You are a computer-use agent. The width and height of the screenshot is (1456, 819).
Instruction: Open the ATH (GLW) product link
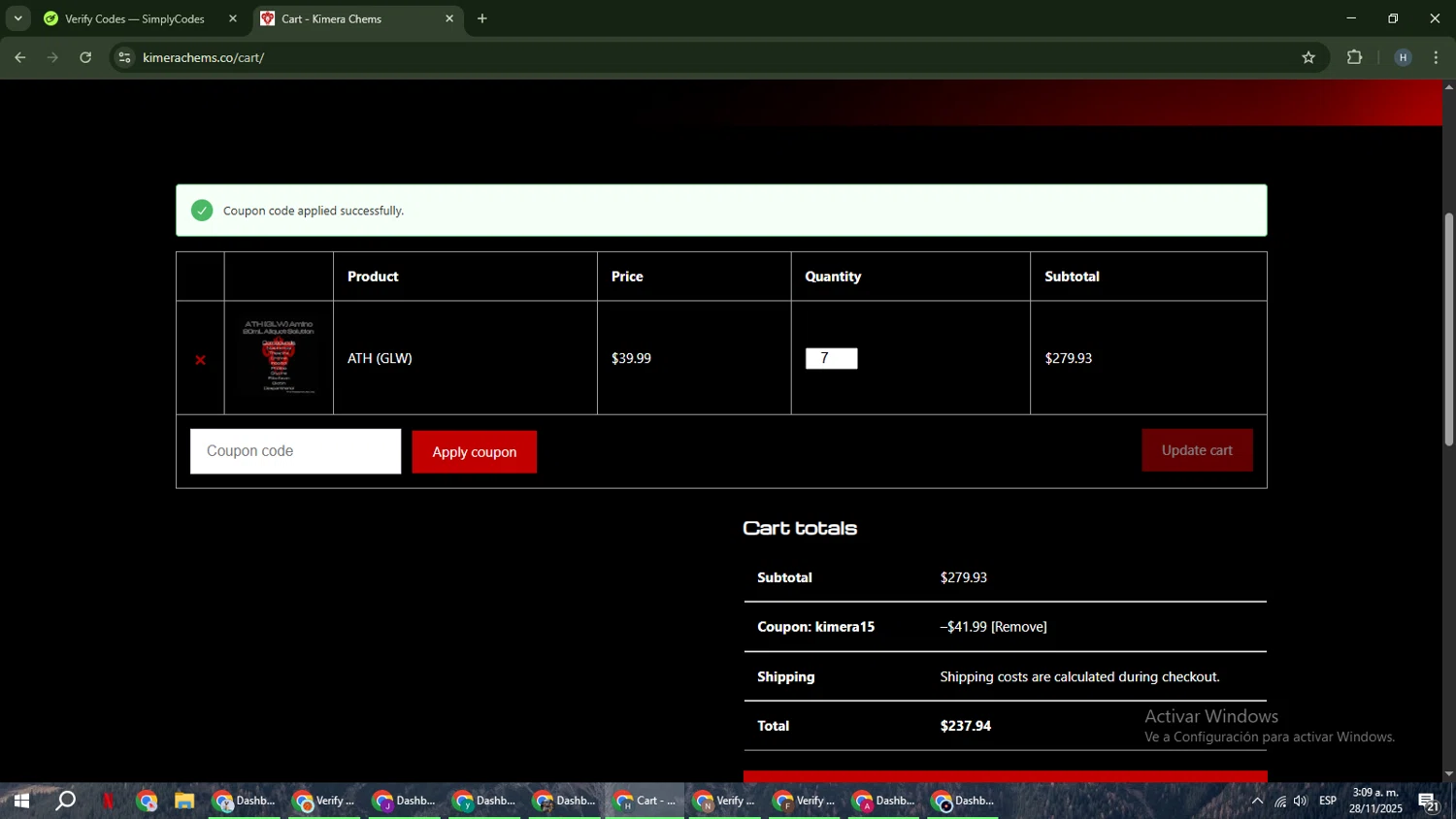(380, 358)
